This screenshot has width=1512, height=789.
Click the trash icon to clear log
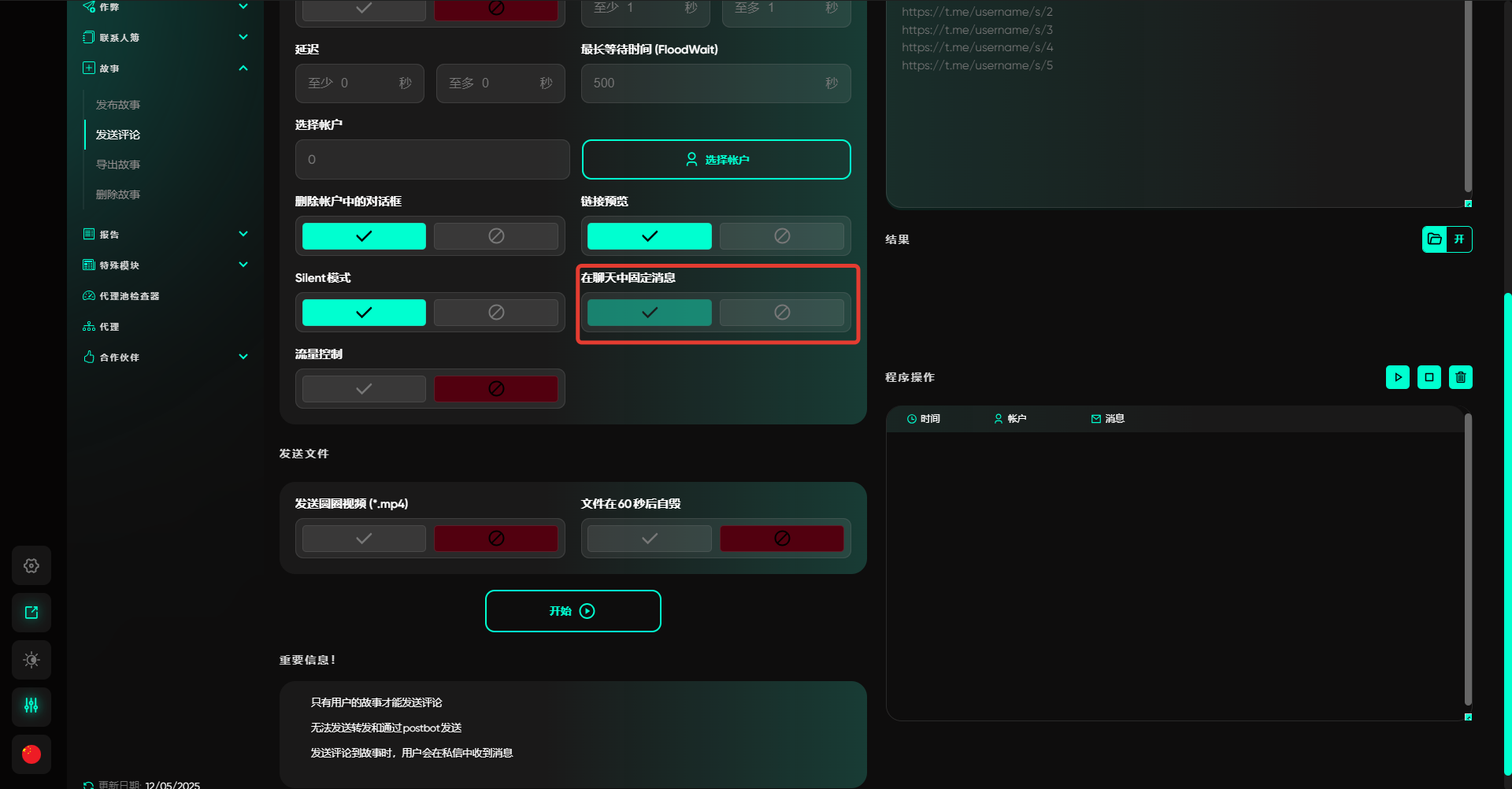click(1460, 377)
